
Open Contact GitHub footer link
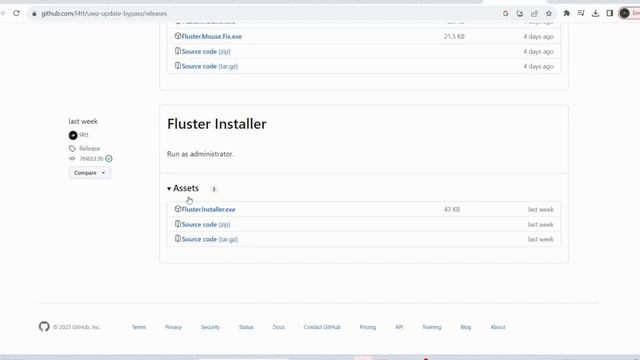[x=322, y=327]
